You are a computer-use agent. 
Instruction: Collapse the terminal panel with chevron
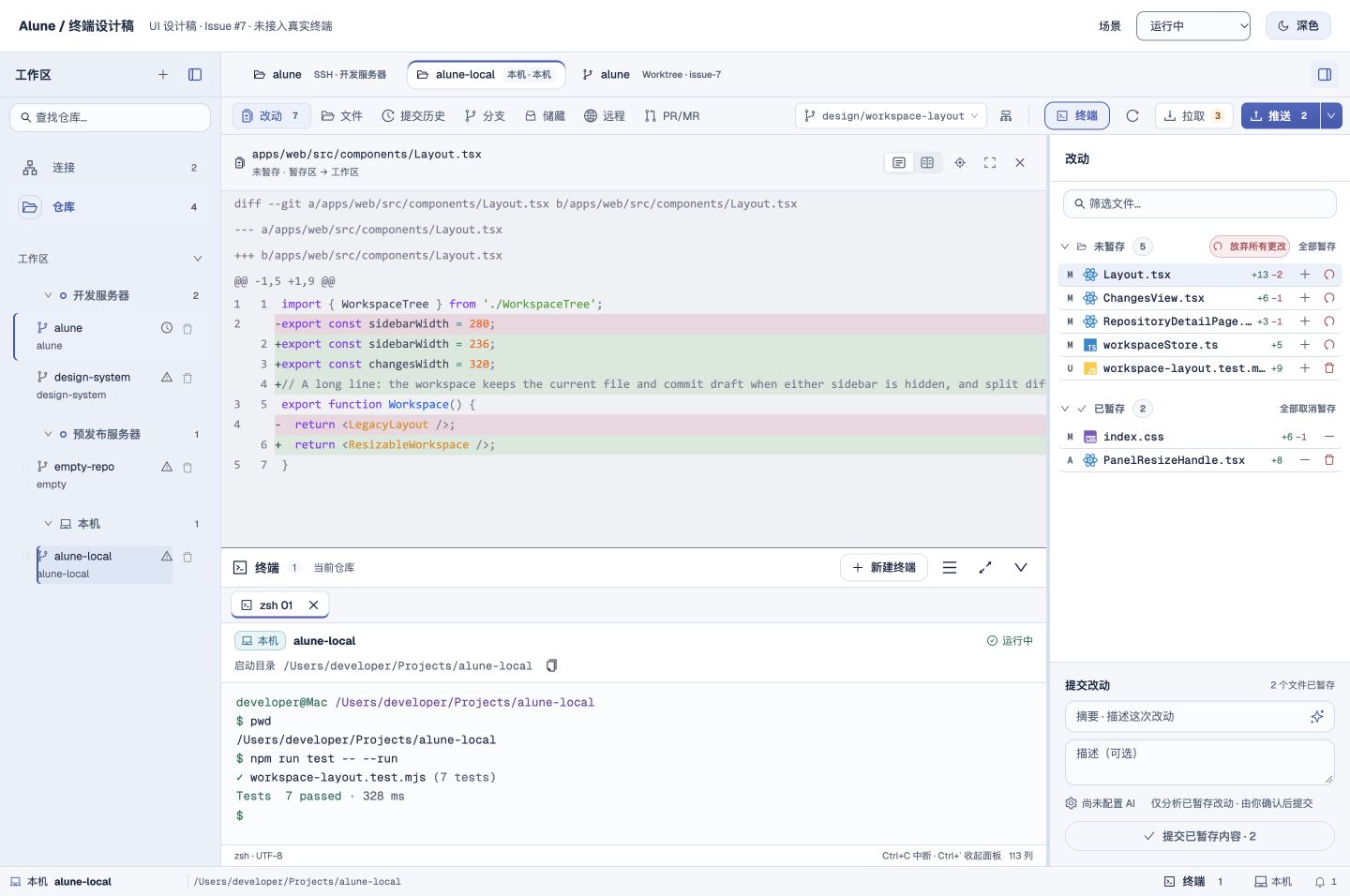pos(1021,568)
